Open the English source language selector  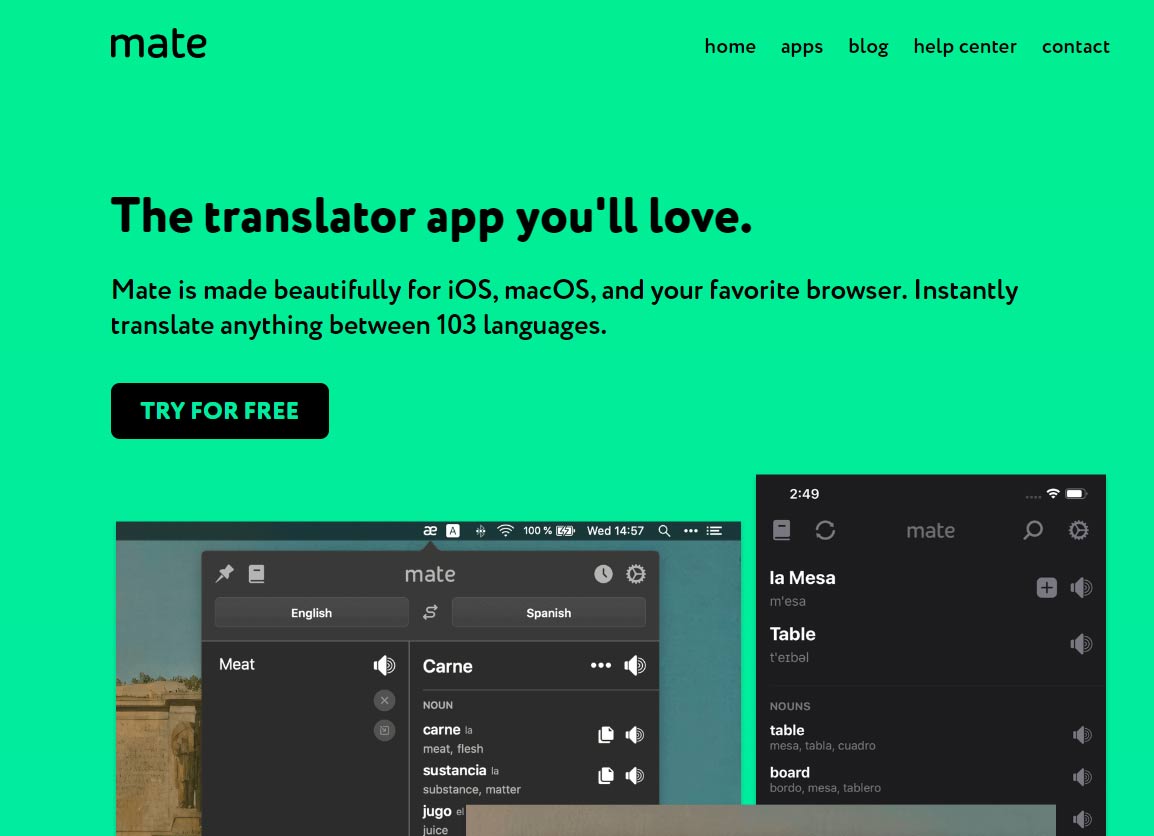click(x=311, y=612)
